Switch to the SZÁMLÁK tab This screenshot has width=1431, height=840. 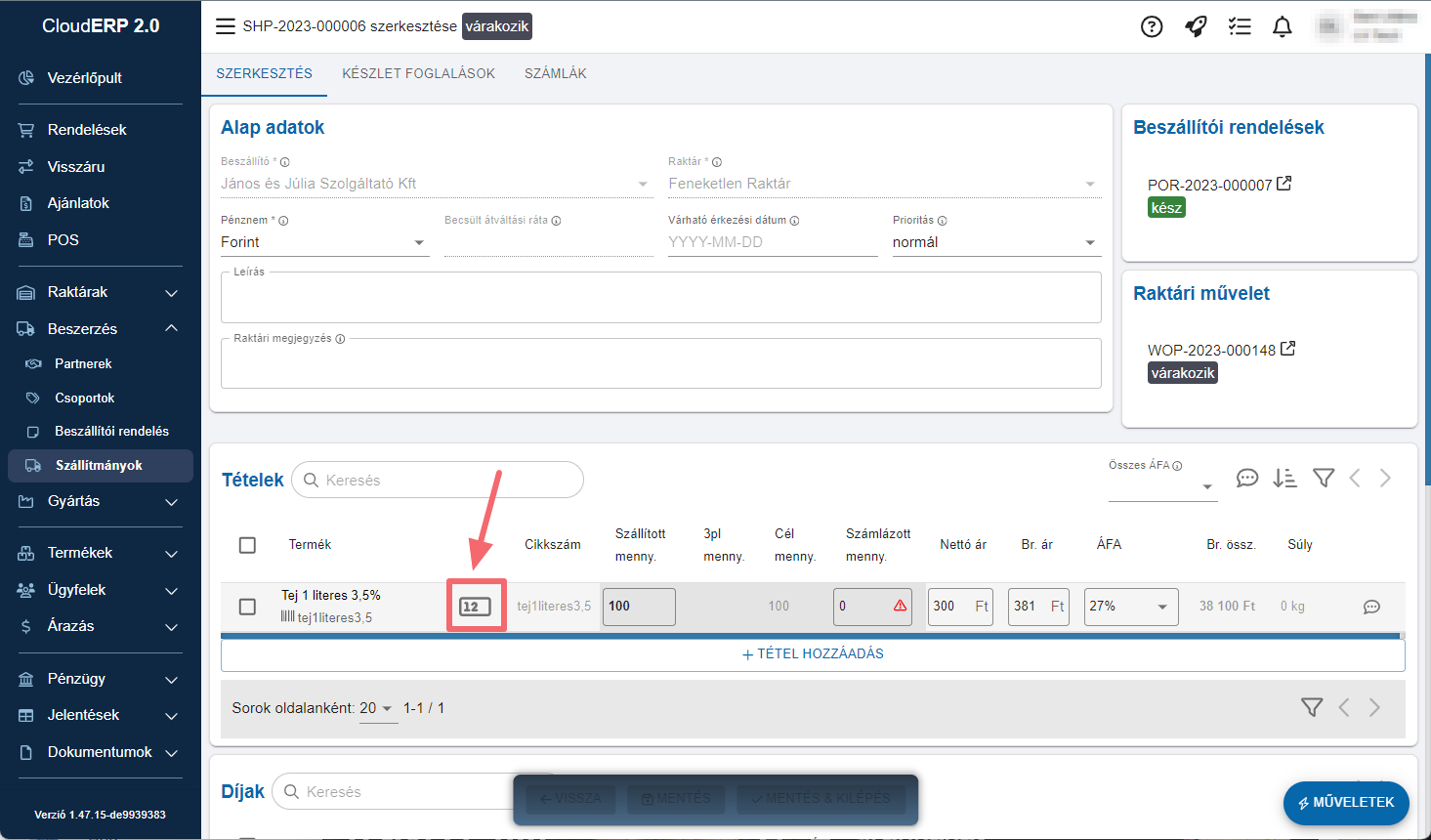pos(555,73)
